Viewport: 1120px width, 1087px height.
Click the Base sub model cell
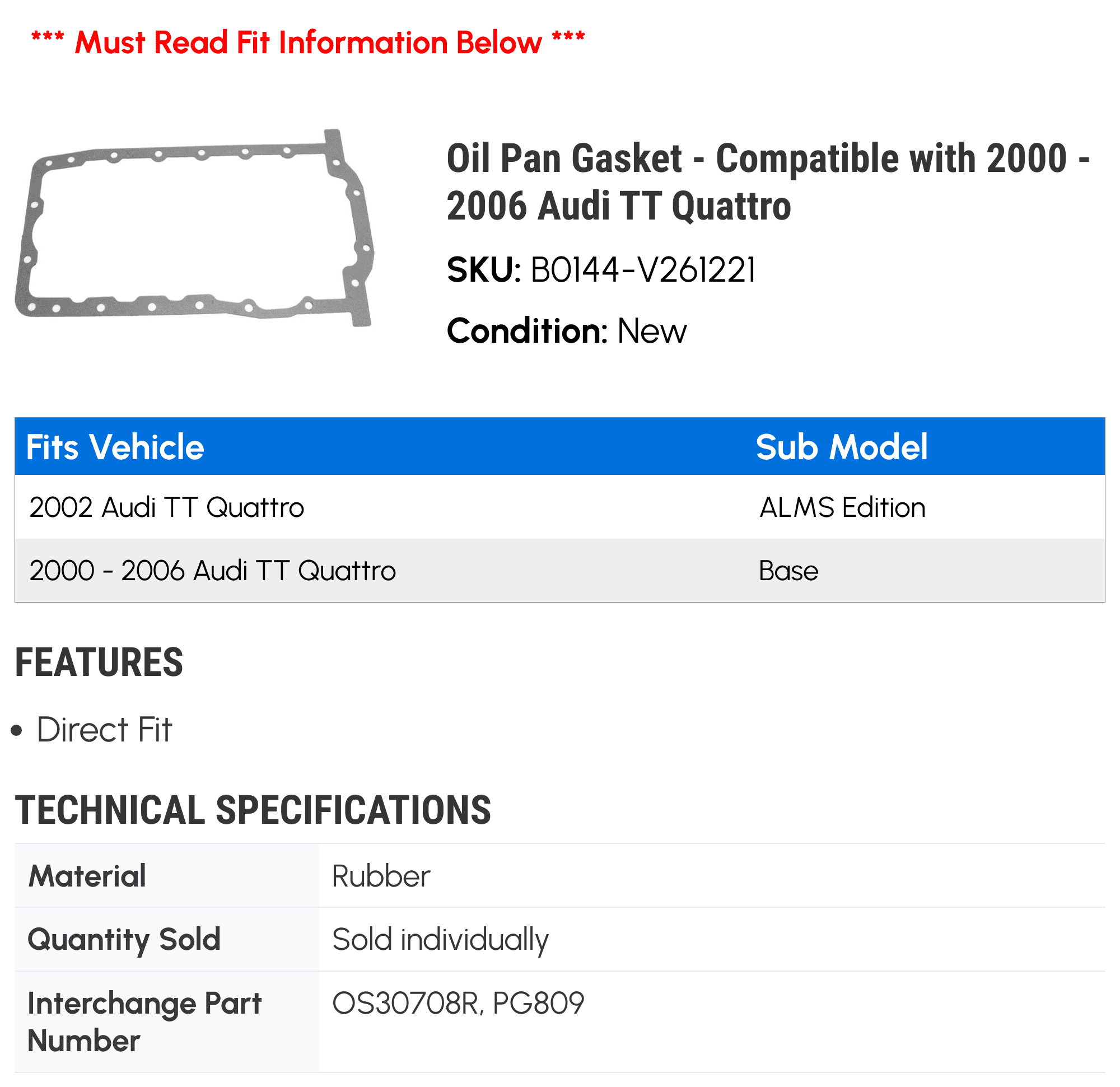pyautogui.click(x=788, y=570)
